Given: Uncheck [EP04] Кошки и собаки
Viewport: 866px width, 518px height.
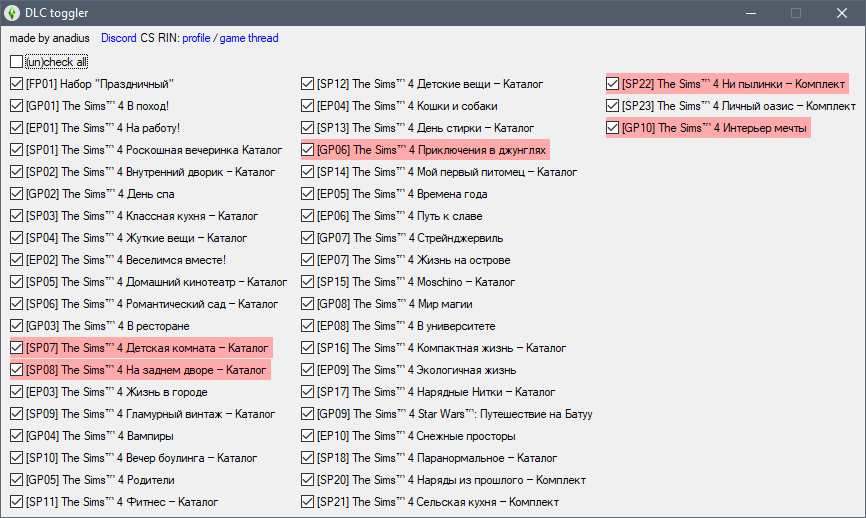Looking at the screenshot, I should click(x=308, y=106).
